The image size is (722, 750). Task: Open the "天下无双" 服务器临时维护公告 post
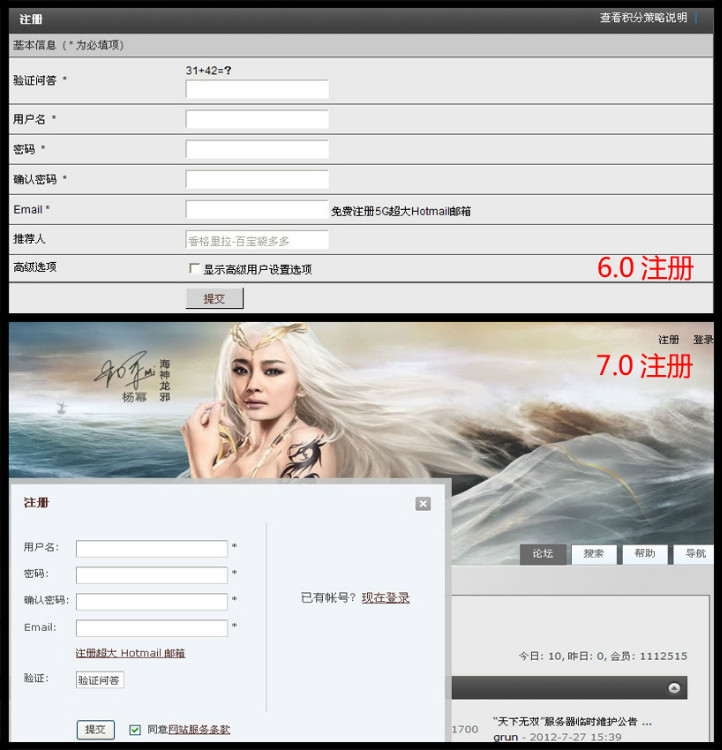pyautogui.click(x=572, y=721)
